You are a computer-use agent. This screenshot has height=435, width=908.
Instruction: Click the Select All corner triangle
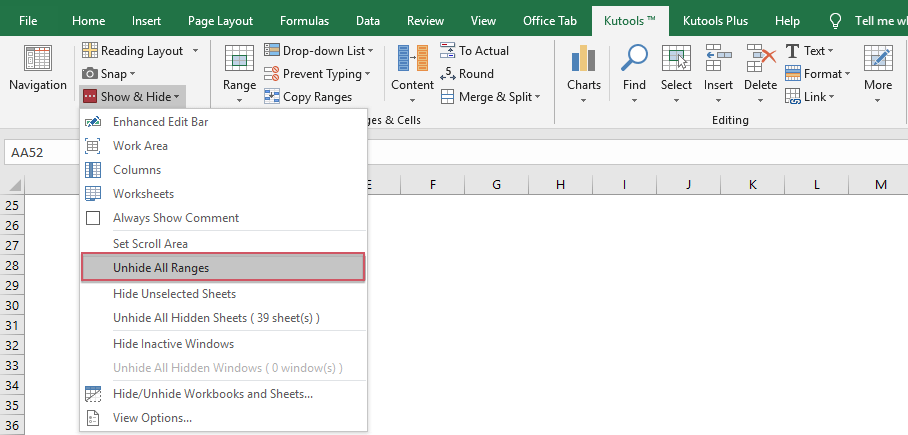(x=15, y=185)
